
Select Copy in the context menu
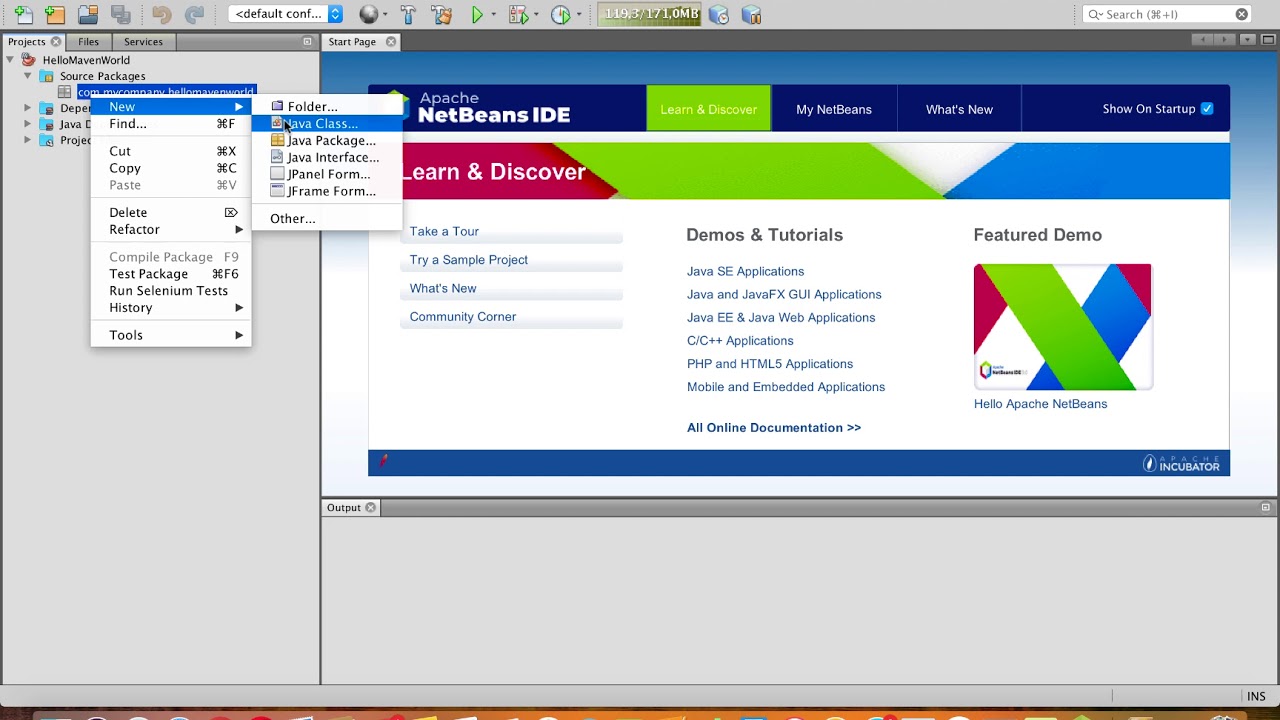point(171,168)
